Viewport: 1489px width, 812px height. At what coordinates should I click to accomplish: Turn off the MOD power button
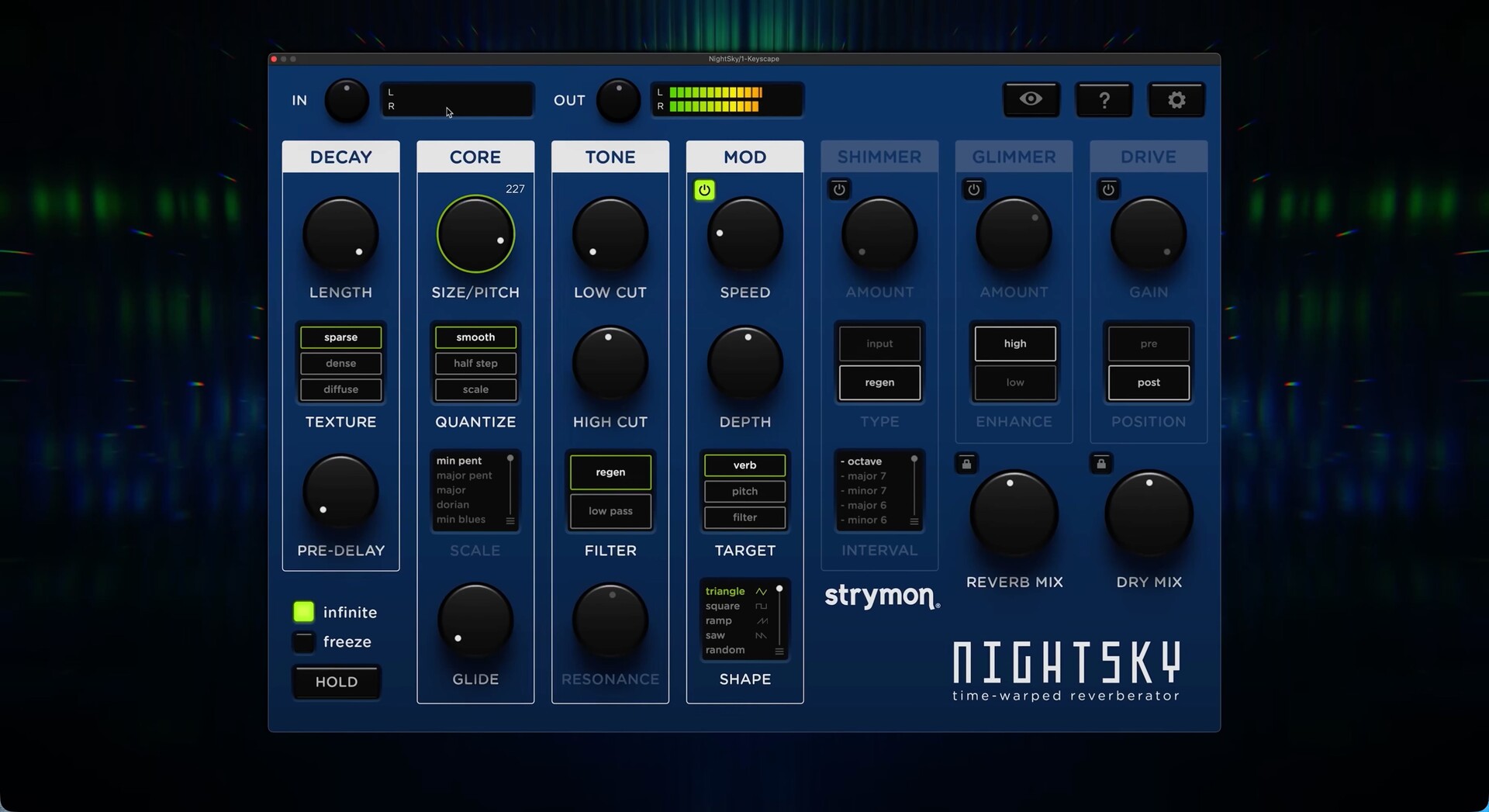pyautogui.click(x=704, y=190)
